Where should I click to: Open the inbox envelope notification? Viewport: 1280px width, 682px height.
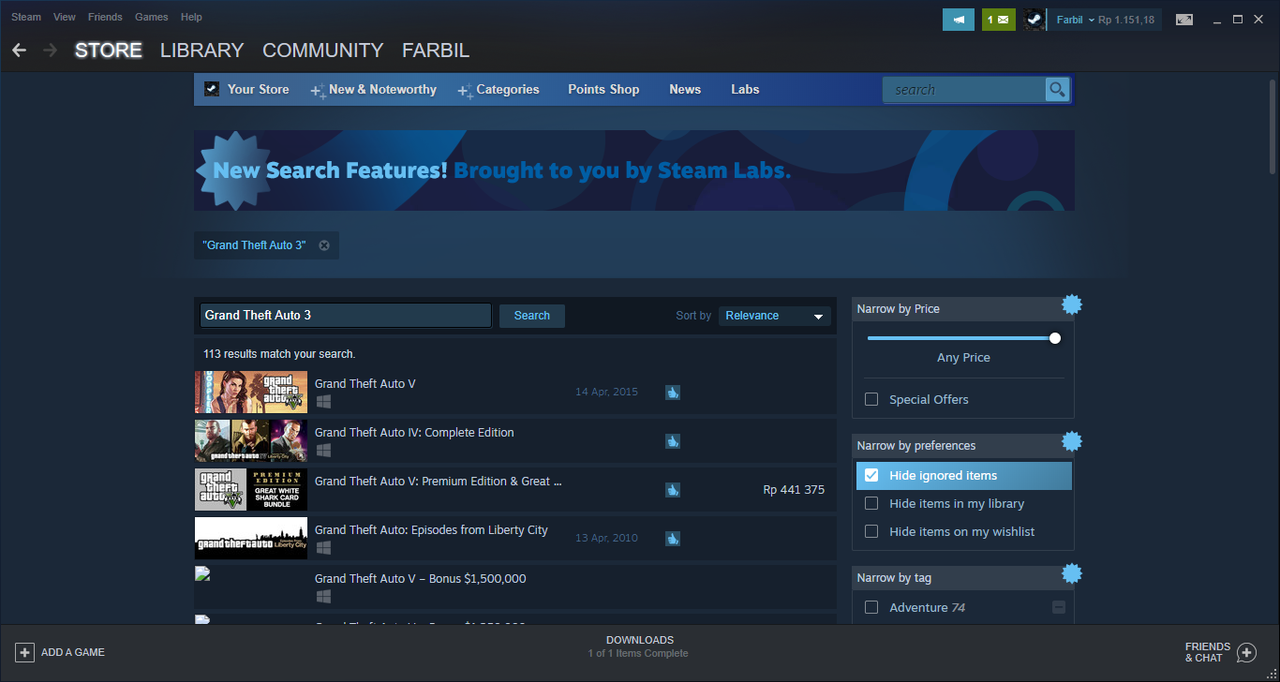tap(998, 19)
